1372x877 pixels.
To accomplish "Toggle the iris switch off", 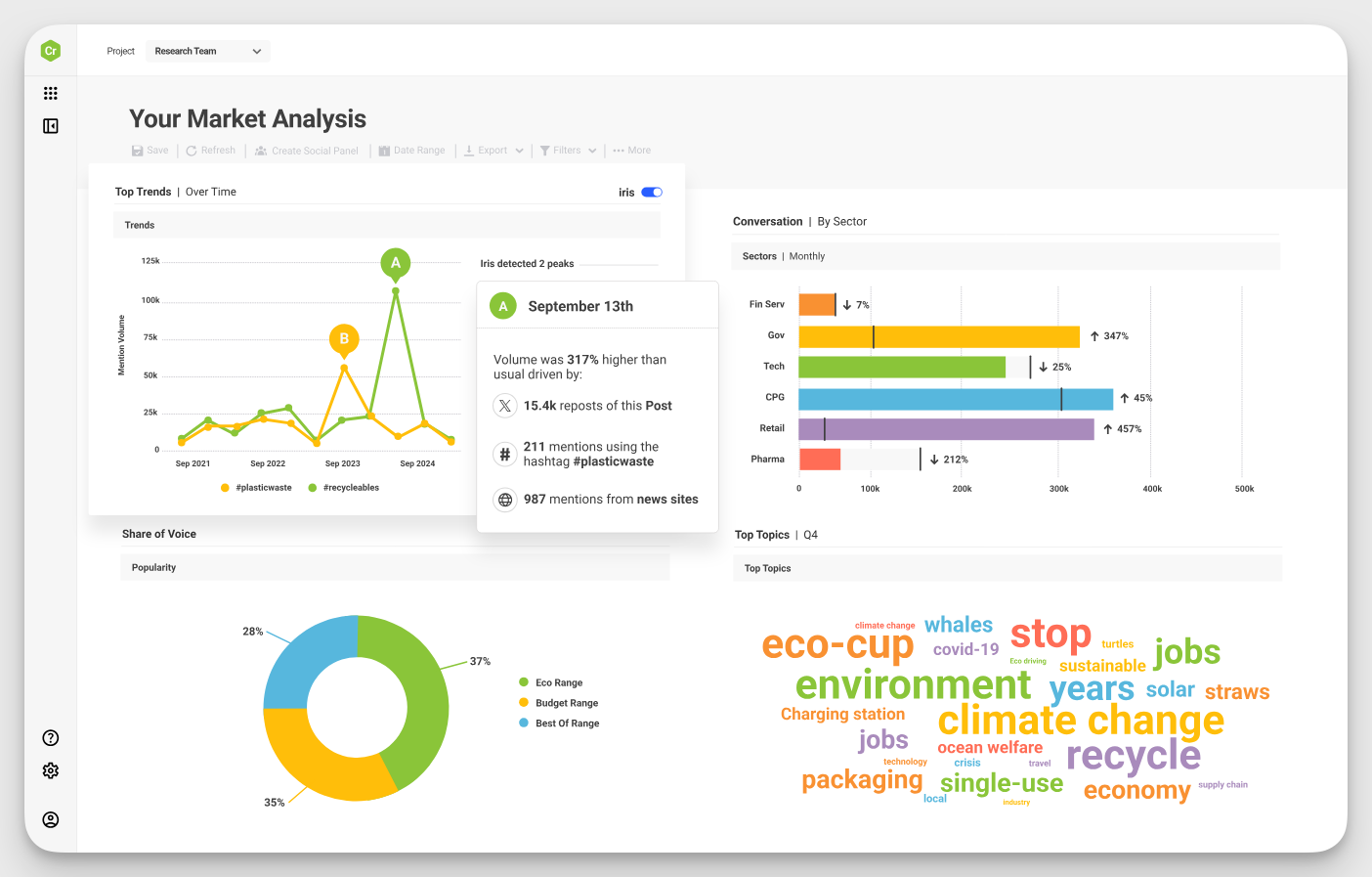I will (651, 192).
